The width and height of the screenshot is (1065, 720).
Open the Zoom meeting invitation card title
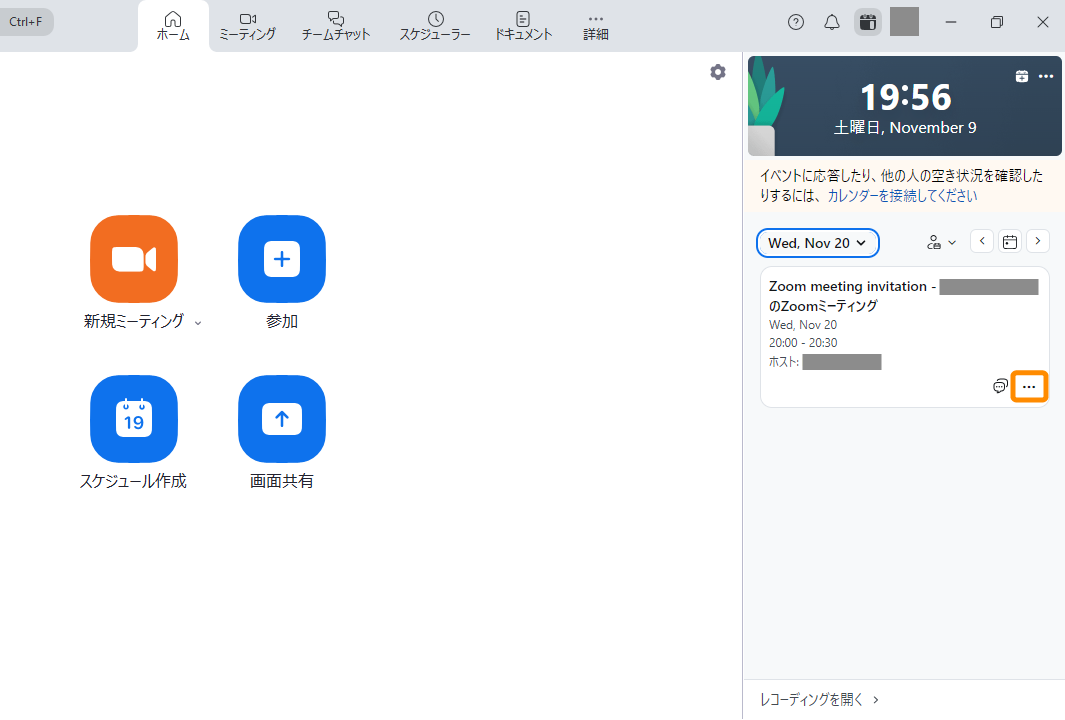pos(903,296)
